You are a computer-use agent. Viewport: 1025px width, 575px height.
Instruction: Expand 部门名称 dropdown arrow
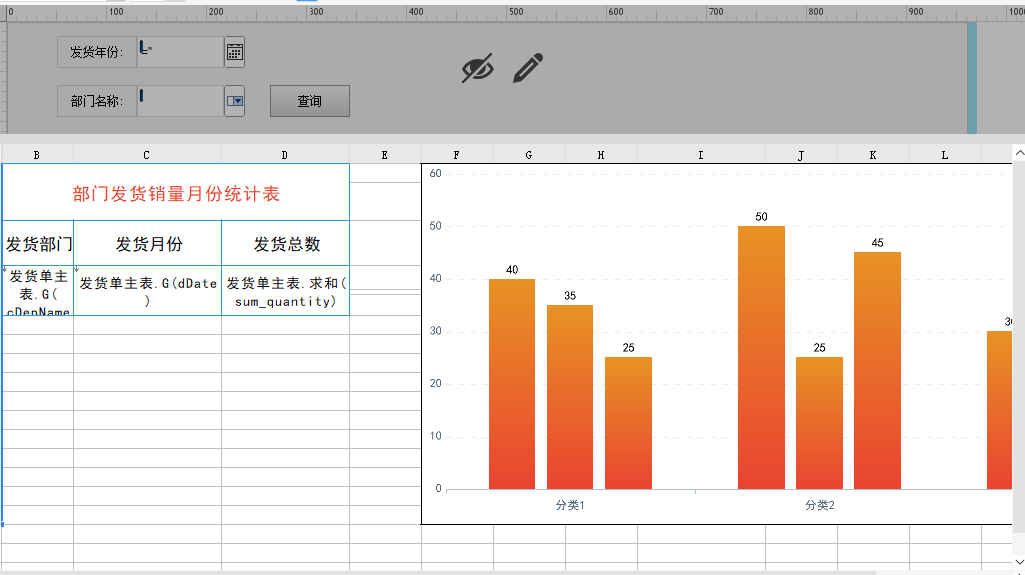click(234, 101)
